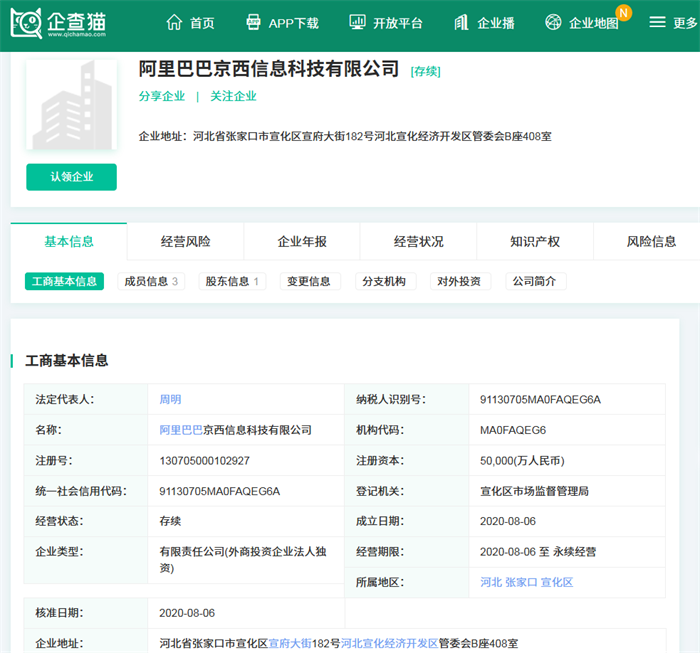Click 经营期限 value 2020-08-06 至 永续经营
700x653 pixels.
pyautogui.click(x=538, y=552)
